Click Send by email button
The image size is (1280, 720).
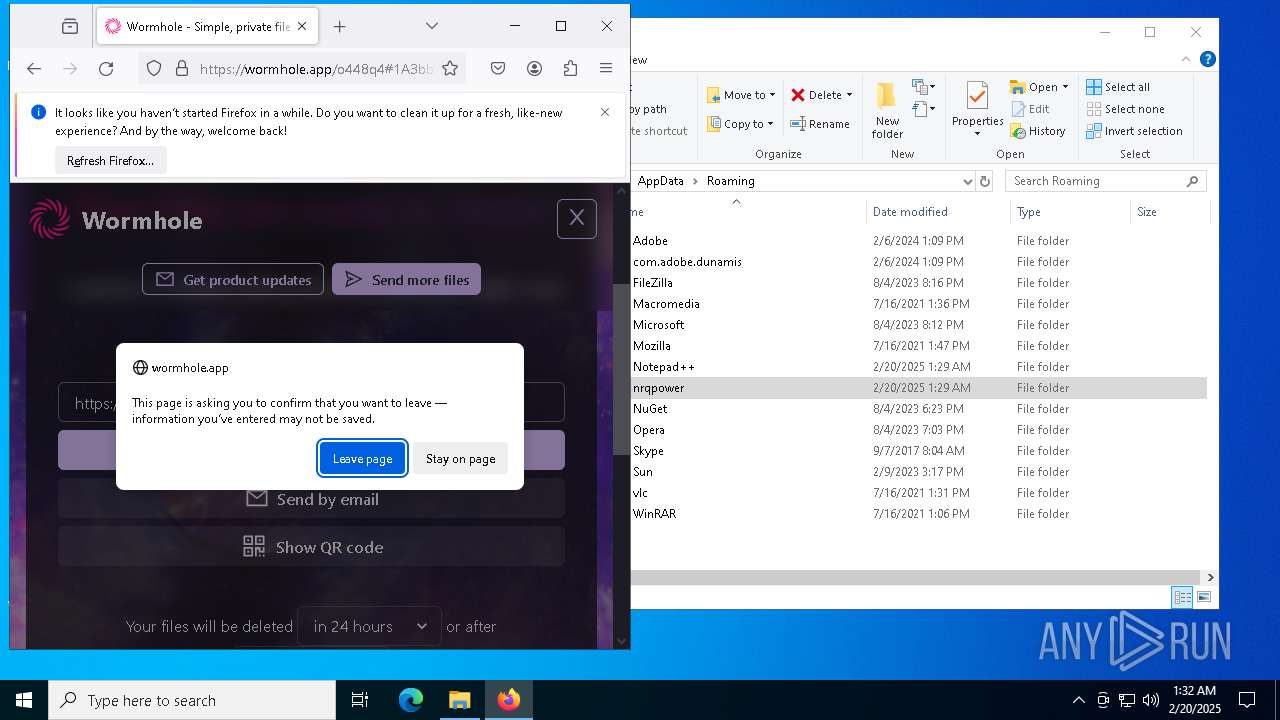pos(311,498)
